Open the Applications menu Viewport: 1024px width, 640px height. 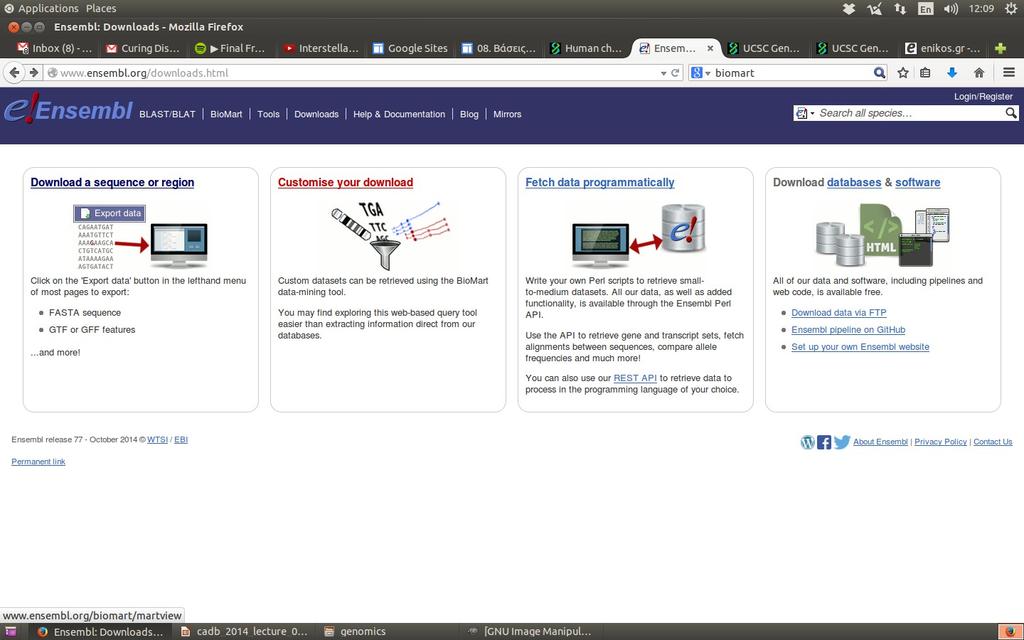pos(48,8)
